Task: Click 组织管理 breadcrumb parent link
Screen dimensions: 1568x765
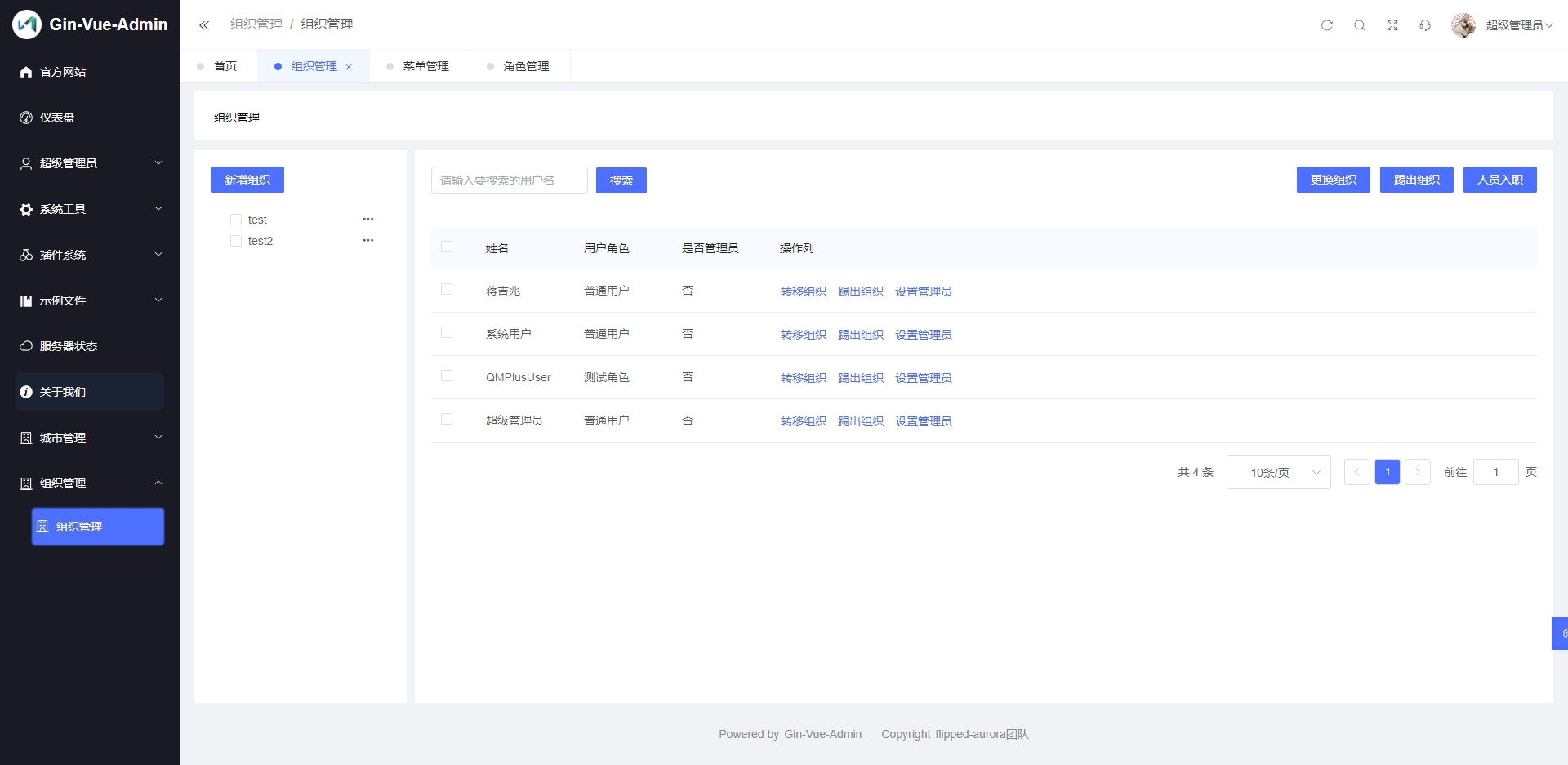Action: point(256,24)
